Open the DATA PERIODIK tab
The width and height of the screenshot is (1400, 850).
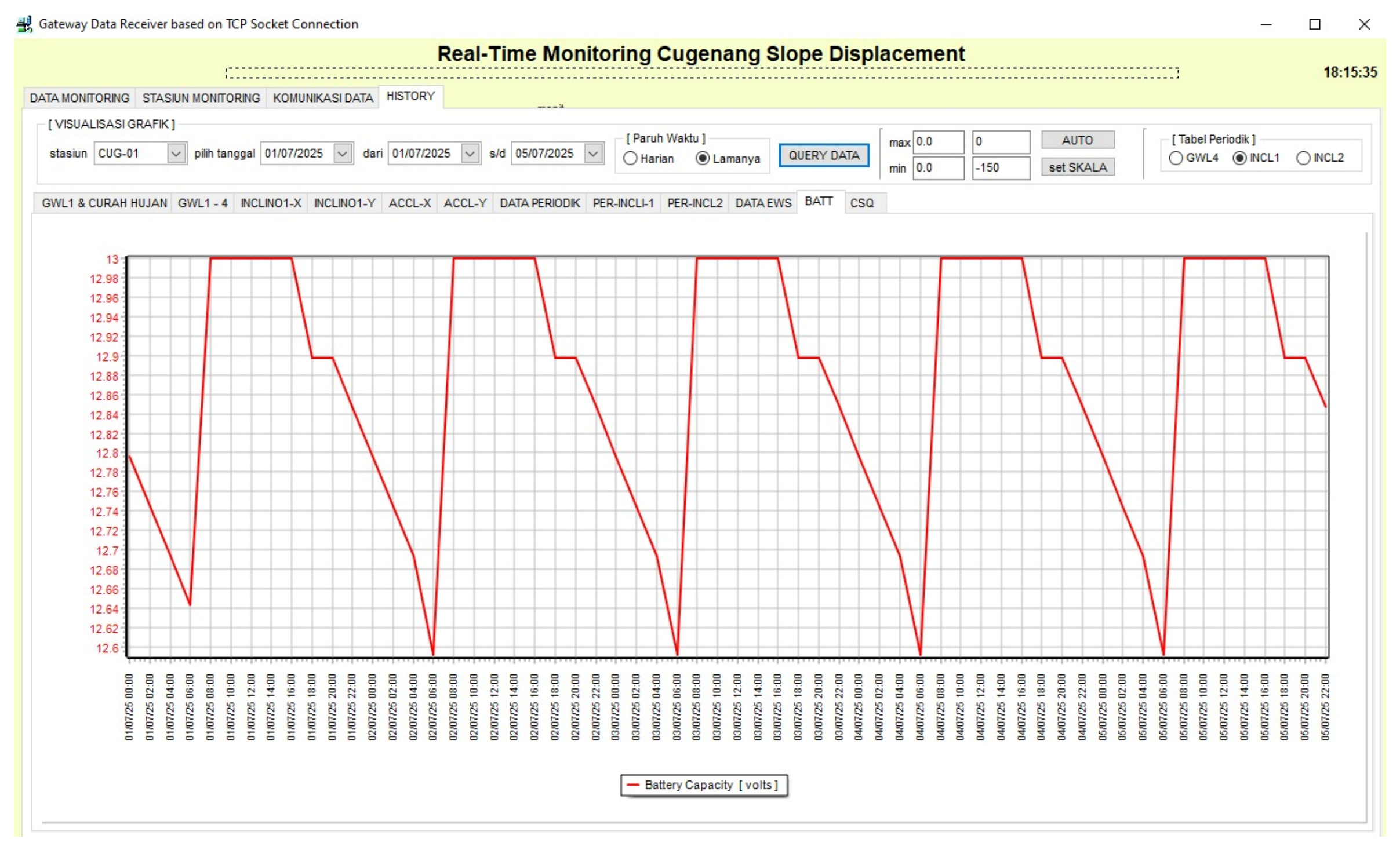(x=540, y=203)
